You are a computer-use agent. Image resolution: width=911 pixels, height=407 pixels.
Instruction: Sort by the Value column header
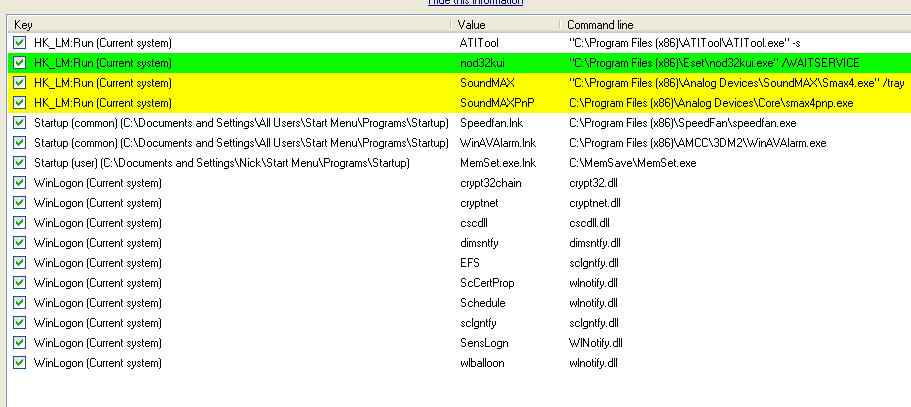[505, 25]
